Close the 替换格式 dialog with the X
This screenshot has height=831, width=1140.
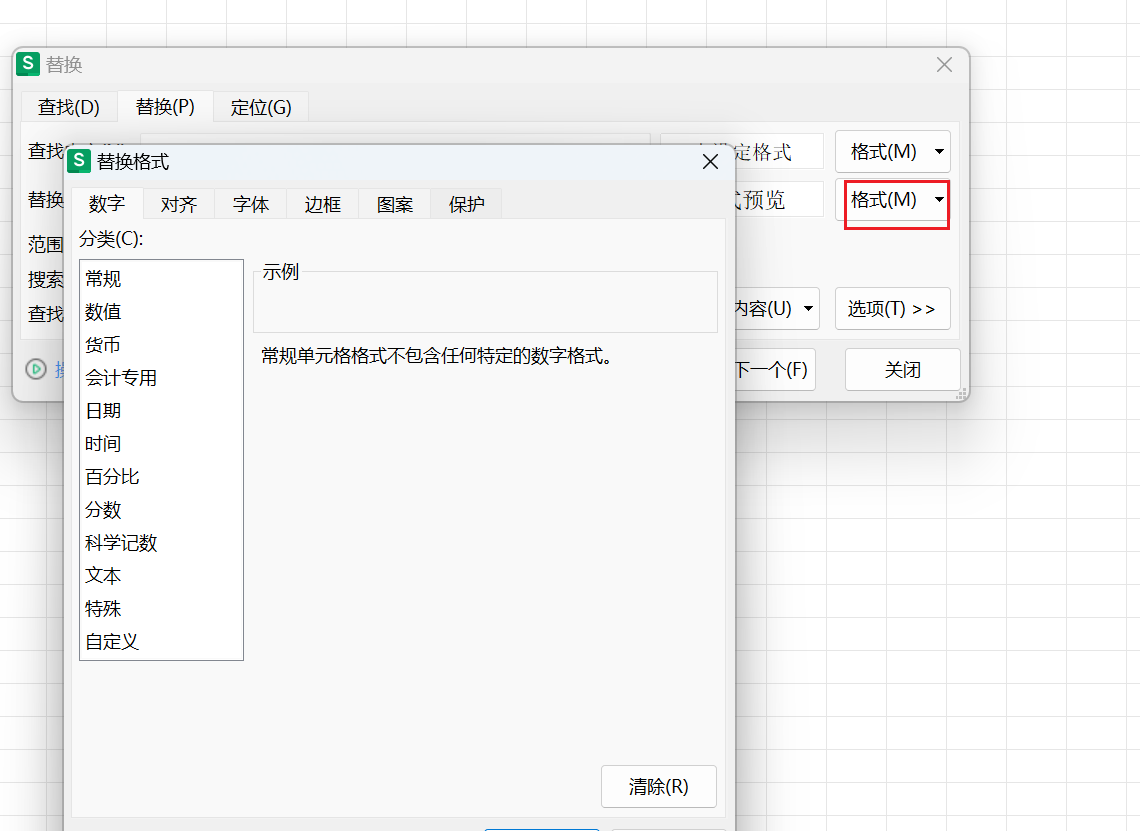(x=710, y=162)
